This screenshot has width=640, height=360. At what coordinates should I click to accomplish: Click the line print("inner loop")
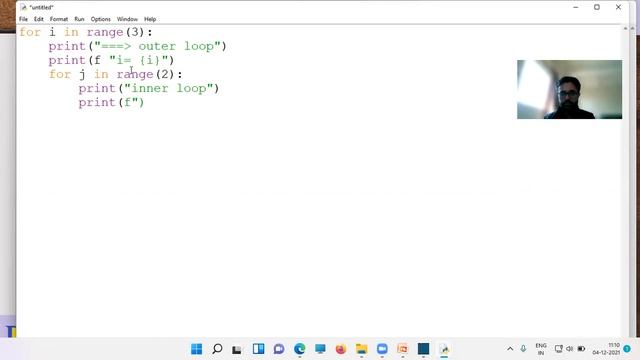[149, 89]
